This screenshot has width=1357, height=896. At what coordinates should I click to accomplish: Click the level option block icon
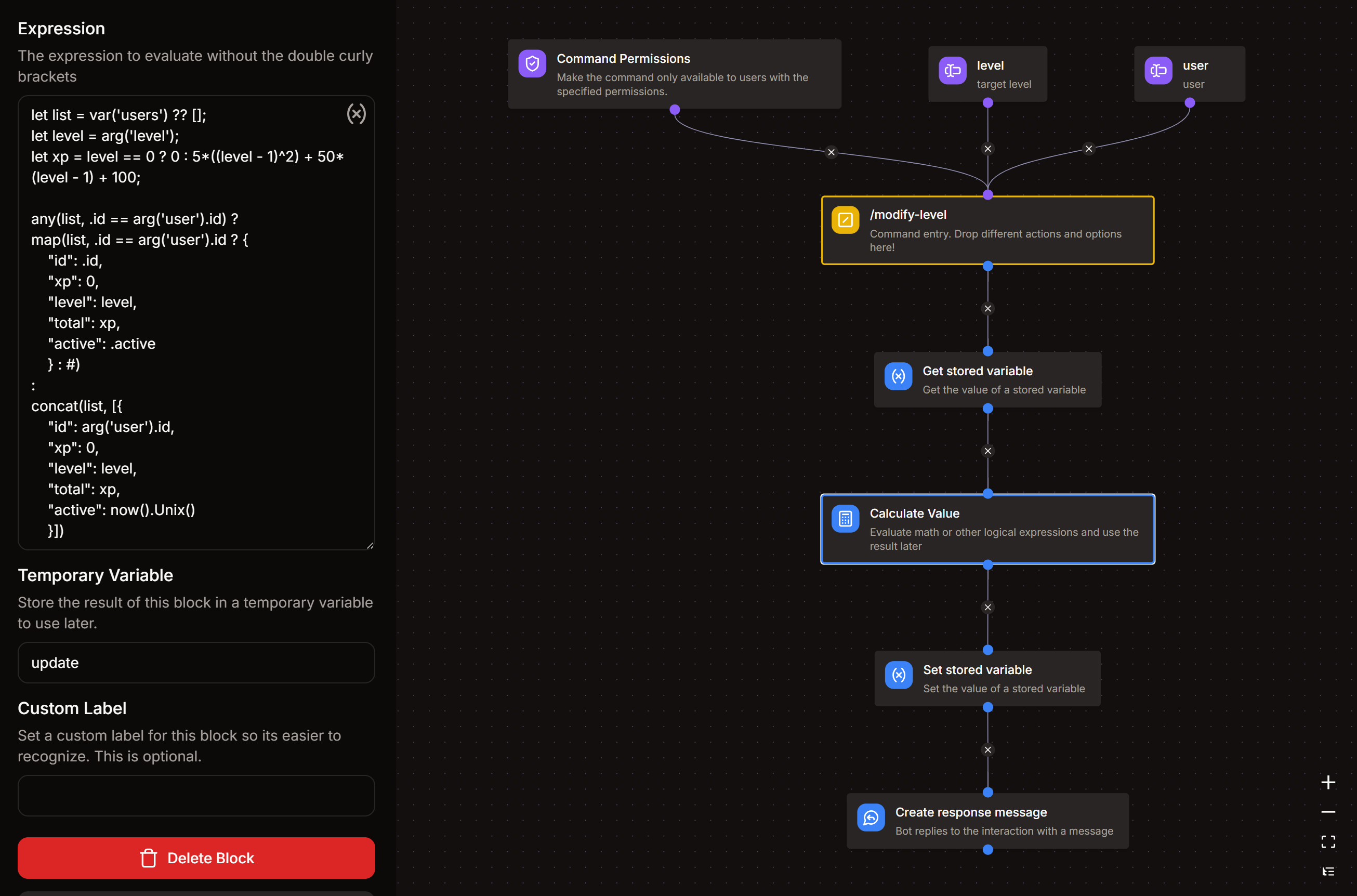[952, 71]
